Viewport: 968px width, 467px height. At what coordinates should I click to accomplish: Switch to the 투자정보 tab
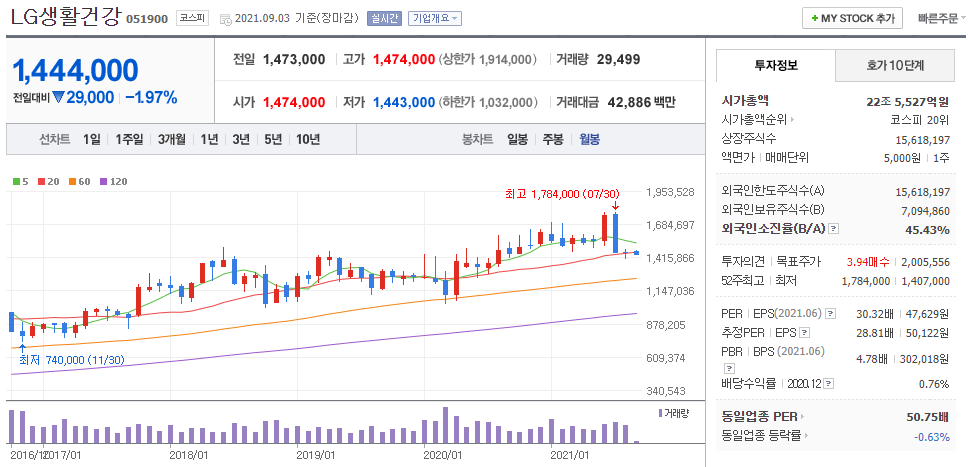(775, 65)
